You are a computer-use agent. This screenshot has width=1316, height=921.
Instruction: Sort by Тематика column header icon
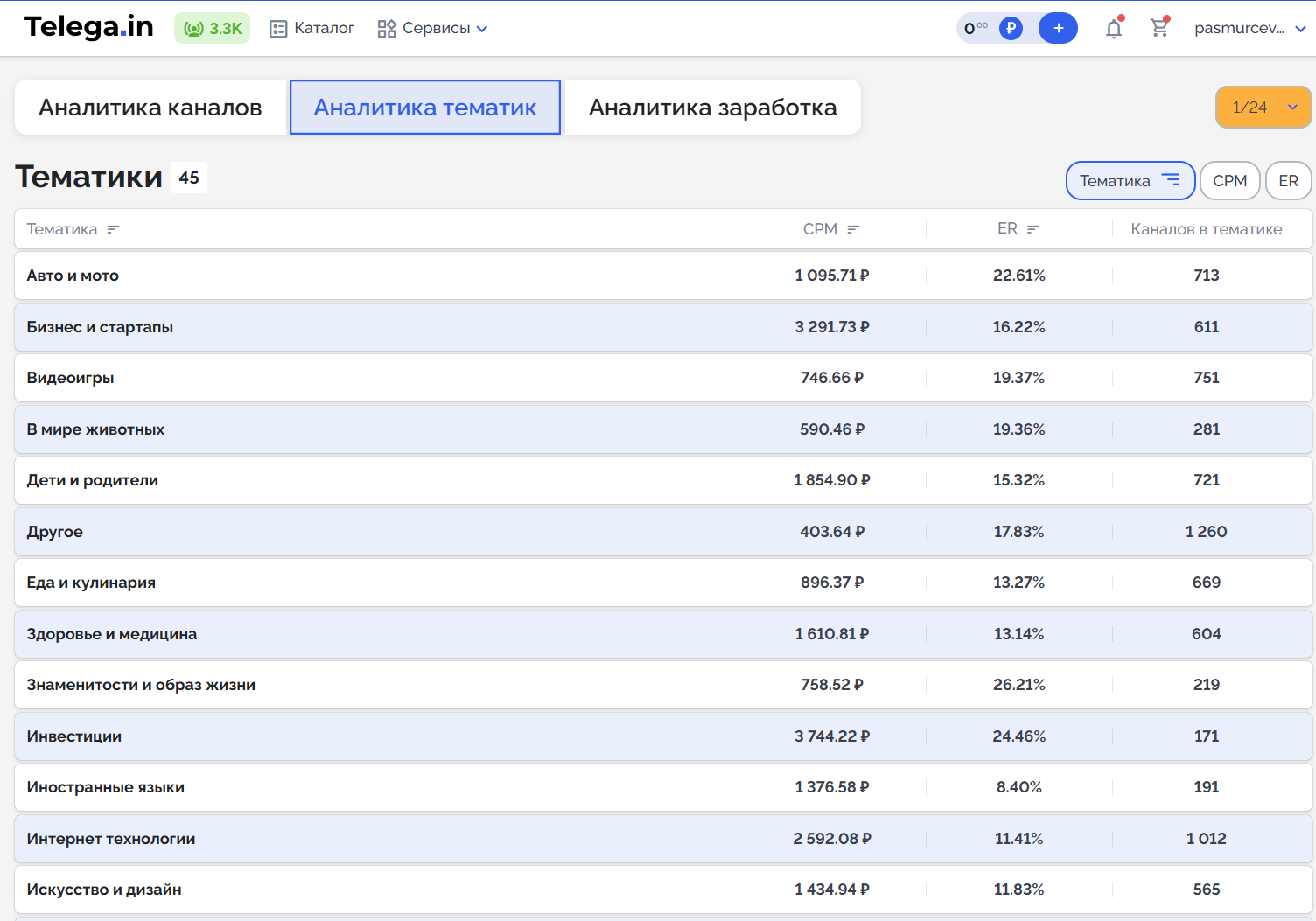113,229
